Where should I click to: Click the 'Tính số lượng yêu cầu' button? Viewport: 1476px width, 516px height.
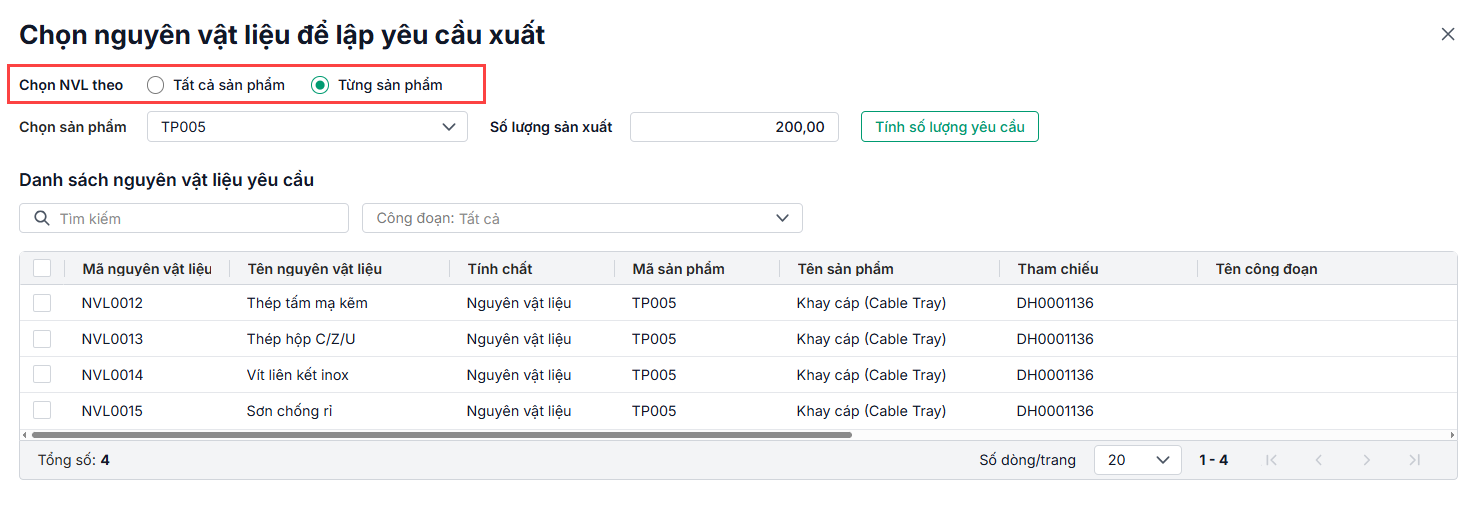coord(949,127)
